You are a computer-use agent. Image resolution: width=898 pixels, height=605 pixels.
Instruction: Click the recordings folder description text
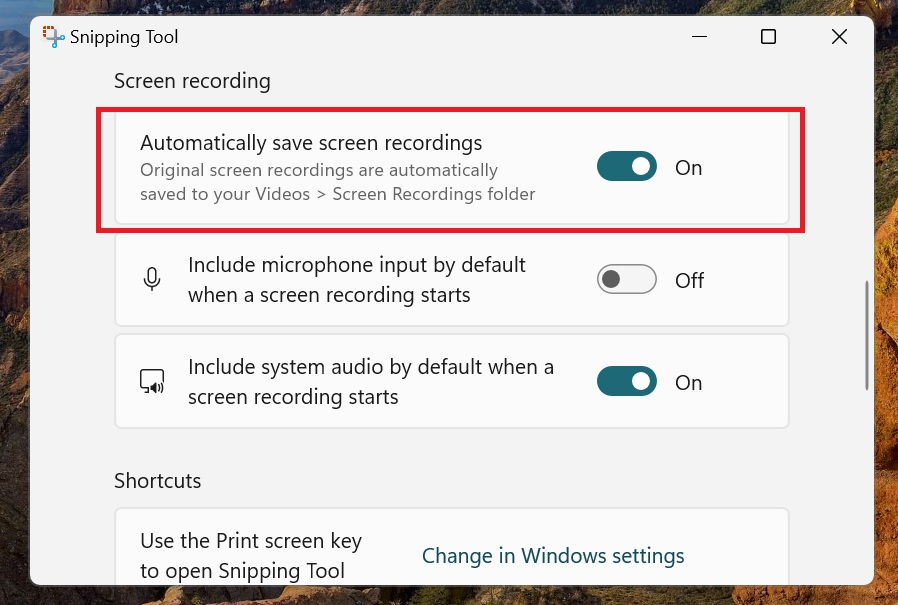click(337, 182)
